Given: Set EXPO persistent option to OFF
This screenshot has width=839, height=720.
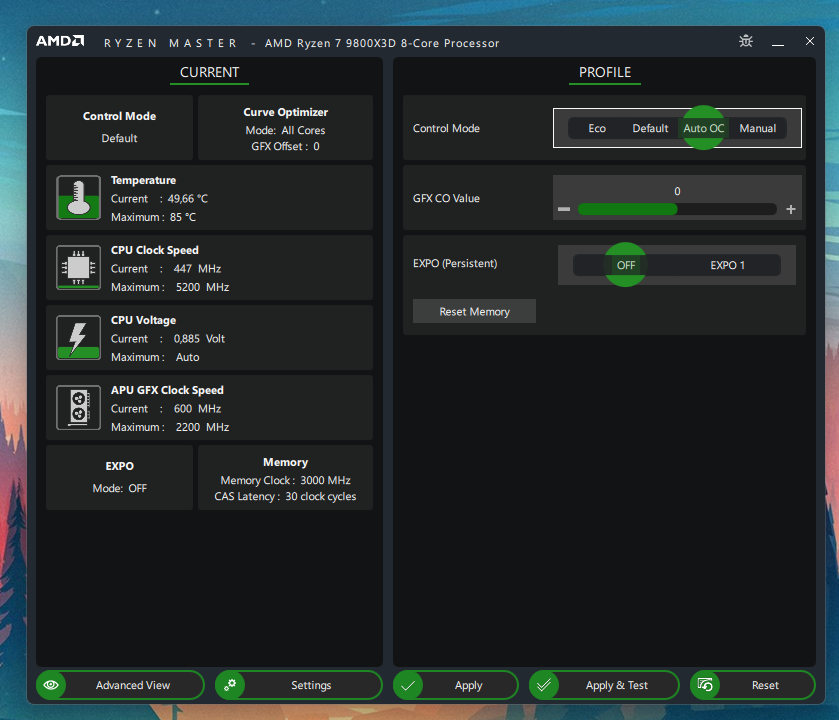Looking at the screenshot, I should pos(626,265).
